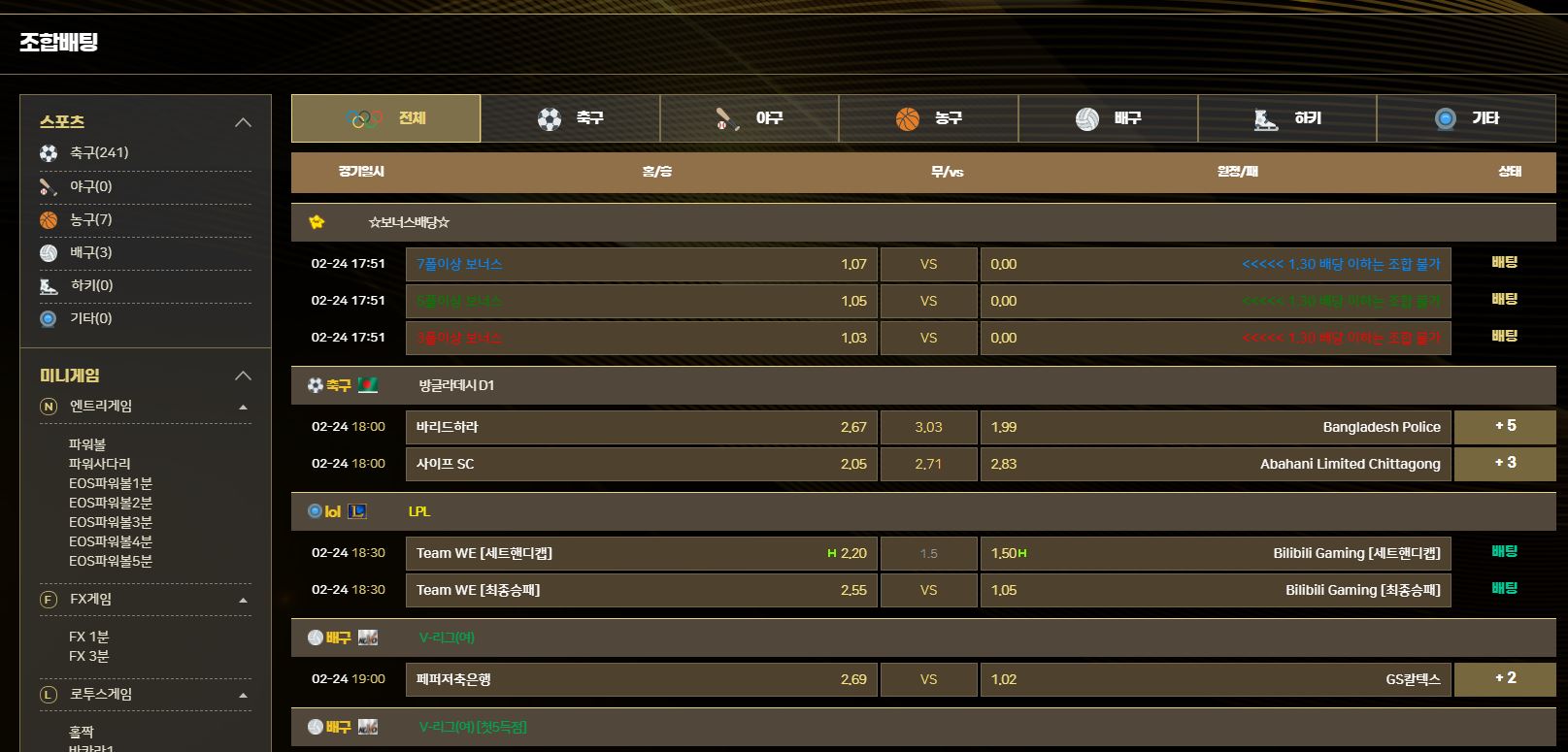Open the 파워사다리 minigame link
The image size is (1568, 752).
(99, 464)
